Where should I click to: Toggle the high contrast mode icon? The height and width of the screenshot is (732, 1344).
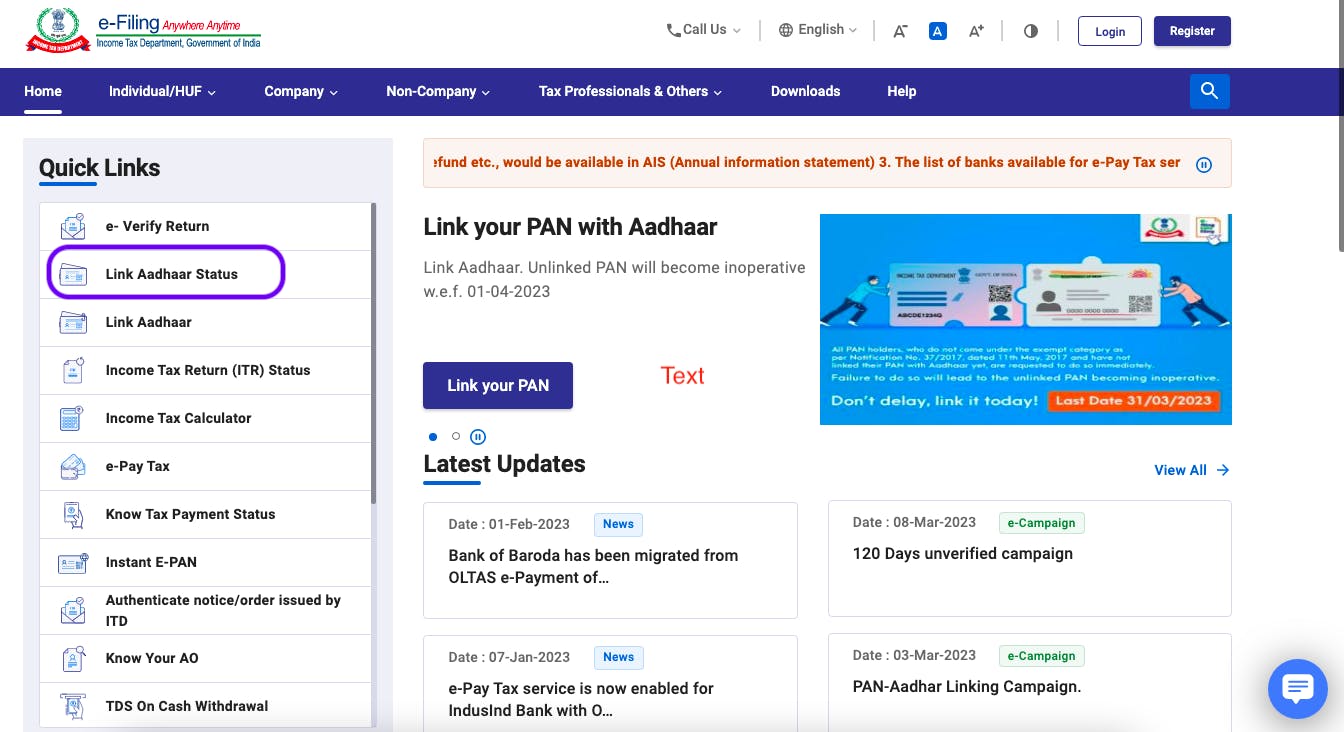1031,31
